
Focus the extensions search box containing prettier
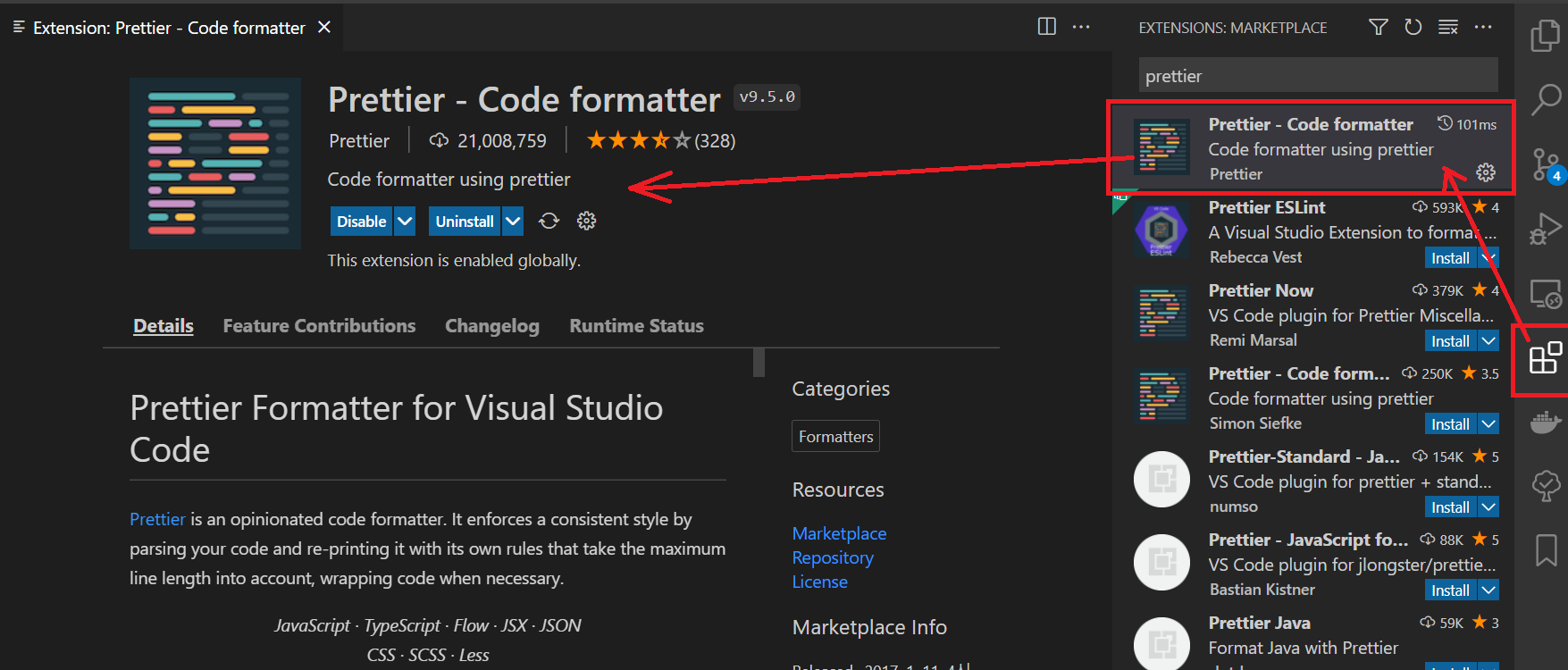point(1318,76)
